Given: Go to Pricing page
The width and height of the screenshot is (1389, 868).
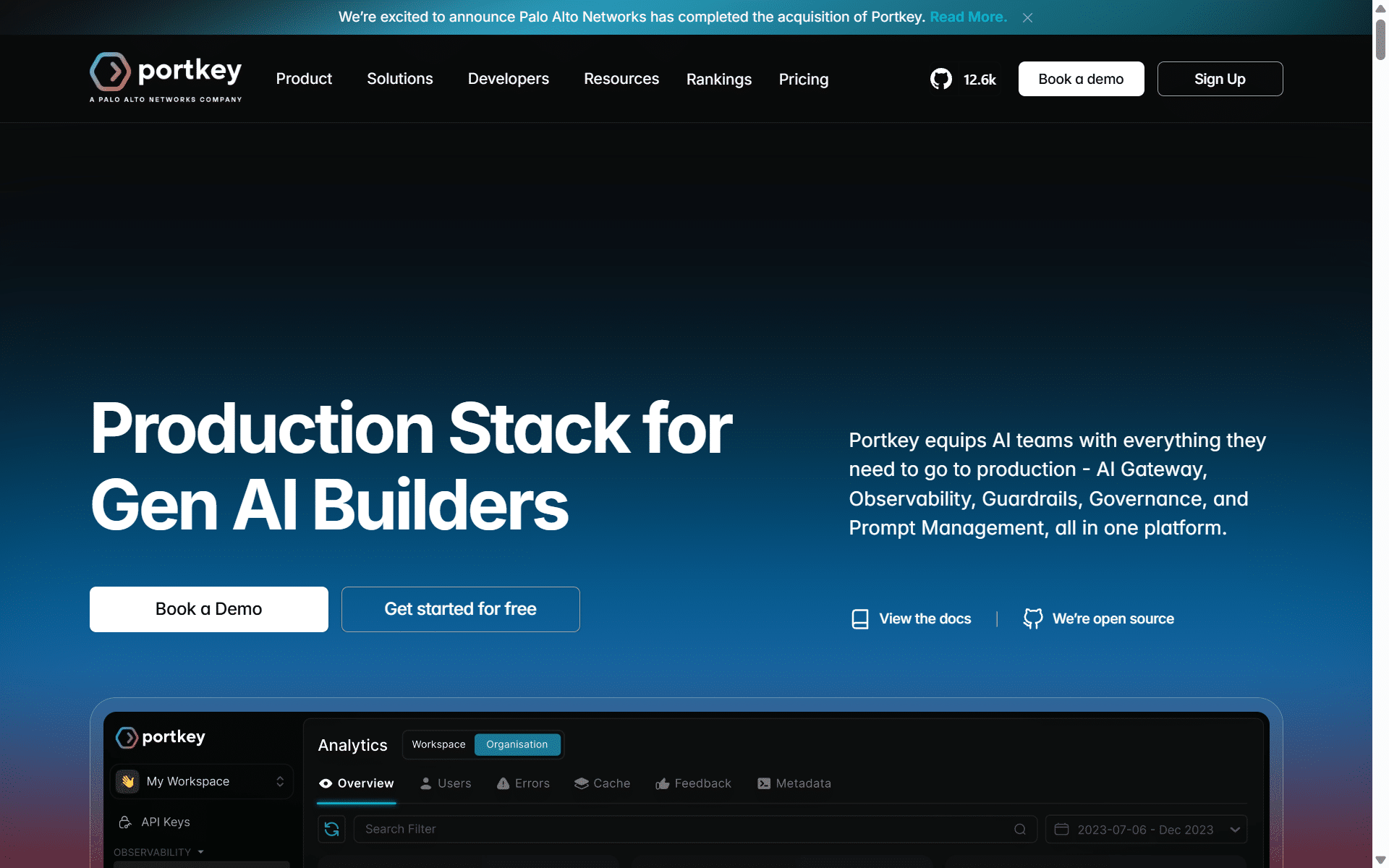Looking at the screenshot, I should 804,79.
